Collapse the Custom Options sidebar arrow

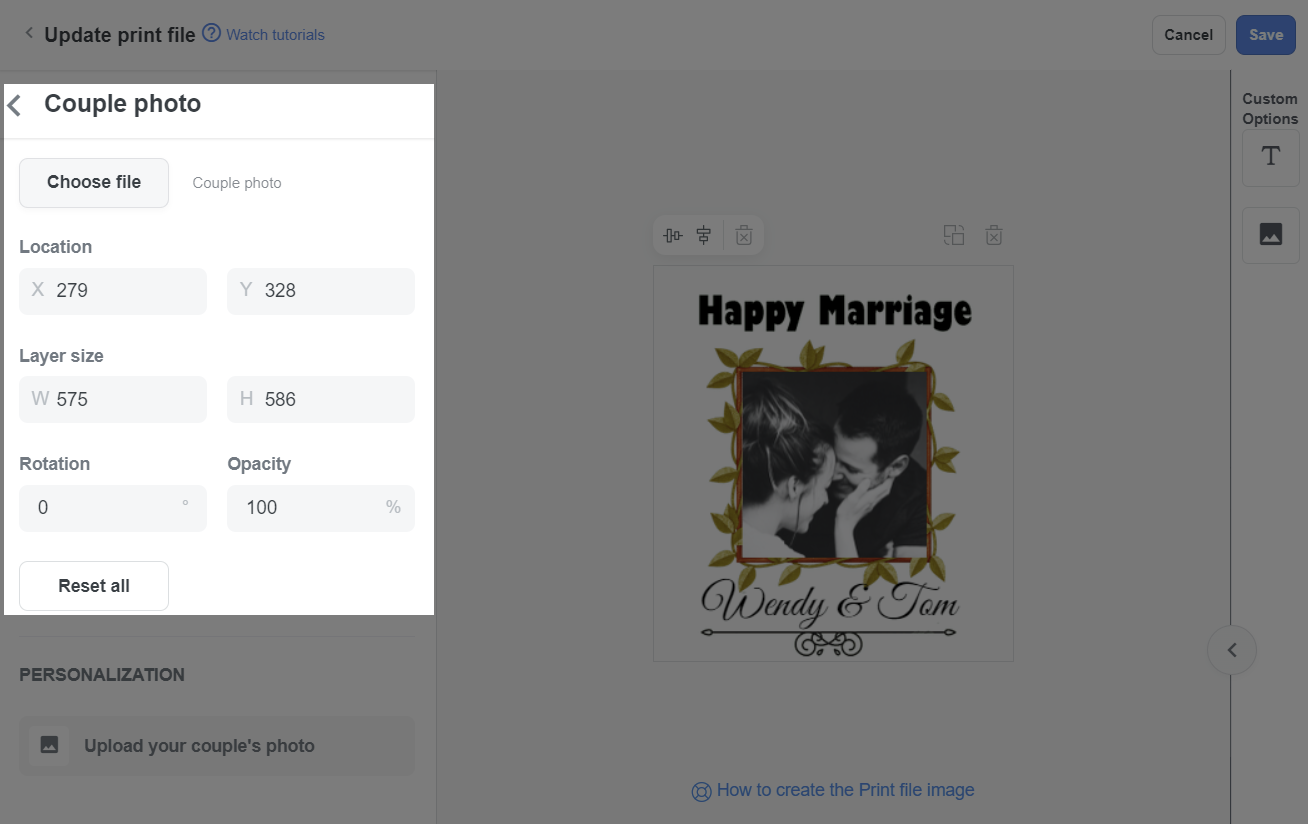tap(1232, 650)
